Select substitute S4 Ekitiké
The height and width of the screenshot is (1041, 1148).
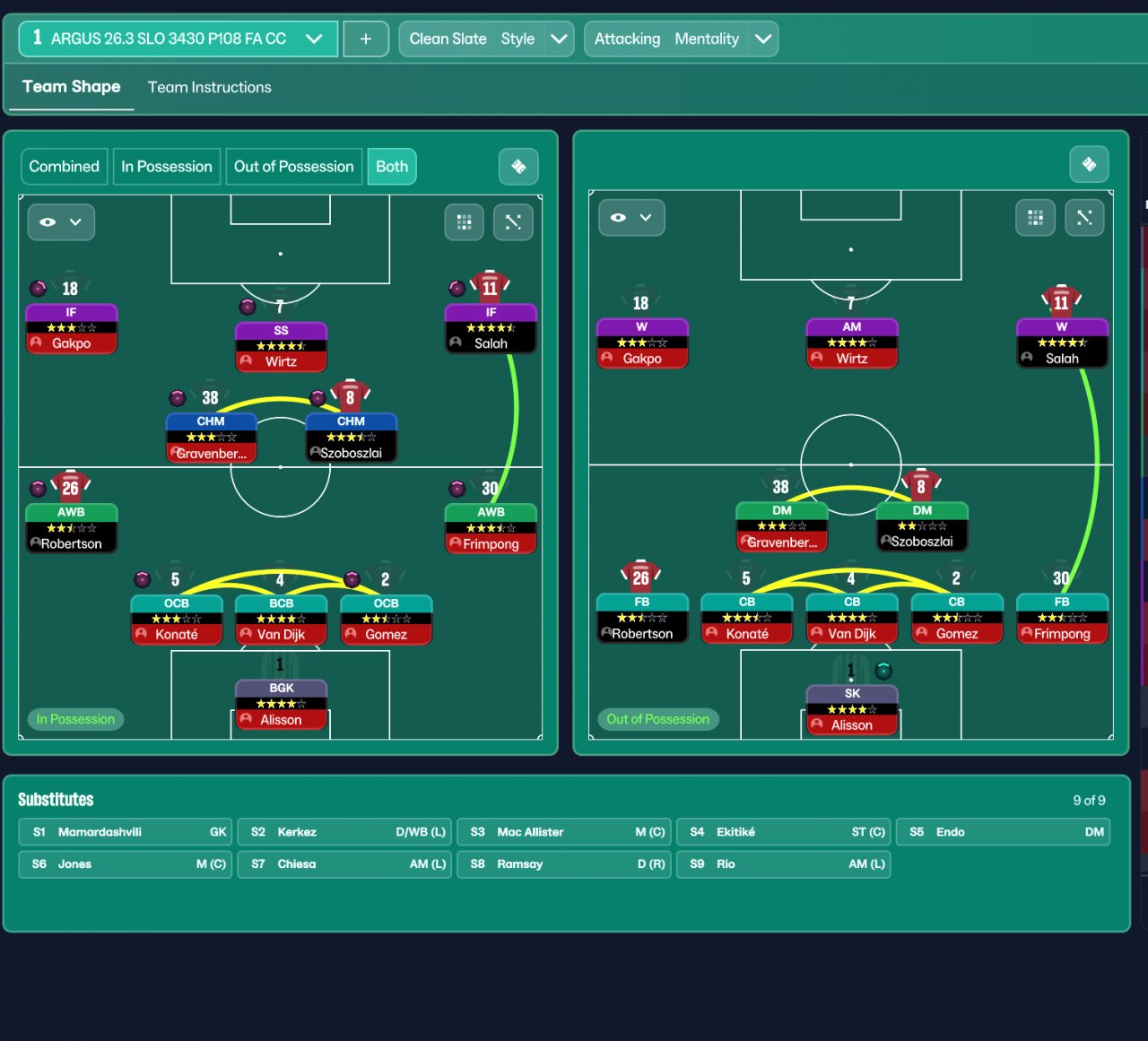pos(784,832)
